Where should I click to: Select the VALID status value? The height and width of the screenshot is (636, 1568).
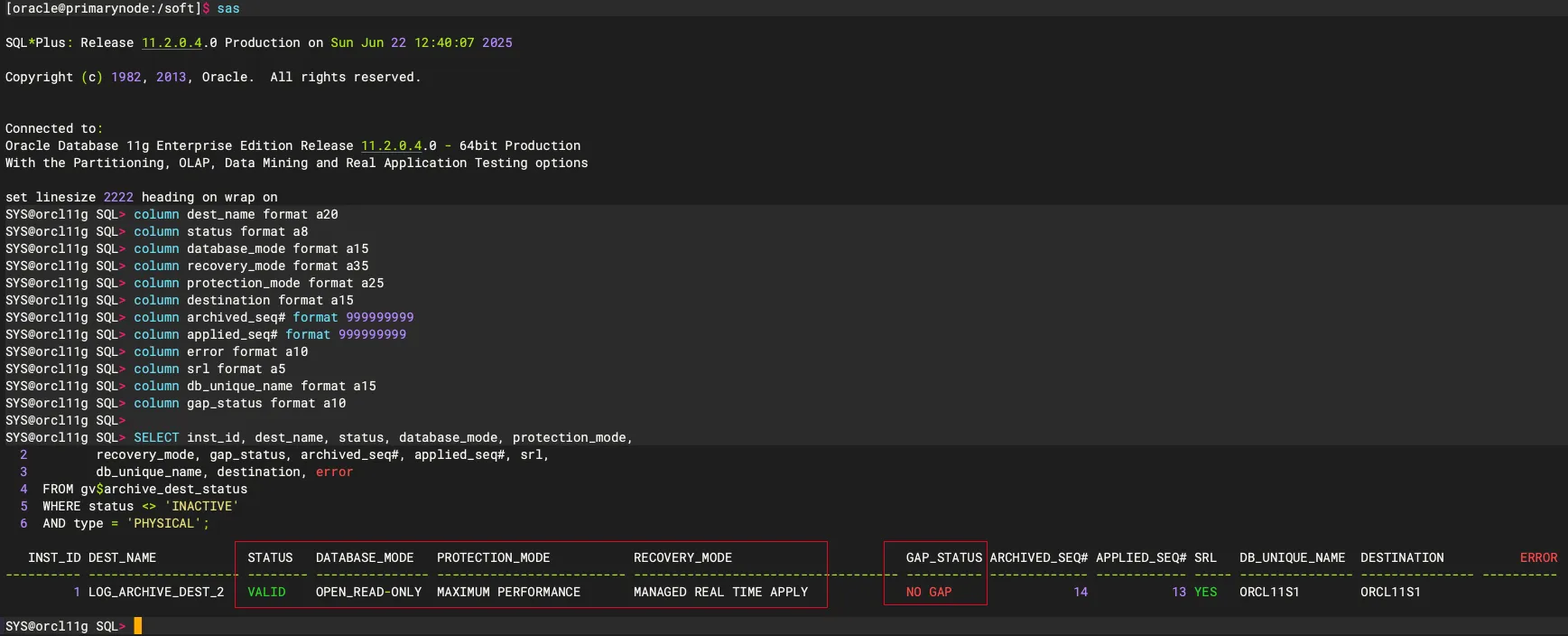[266, 592]
